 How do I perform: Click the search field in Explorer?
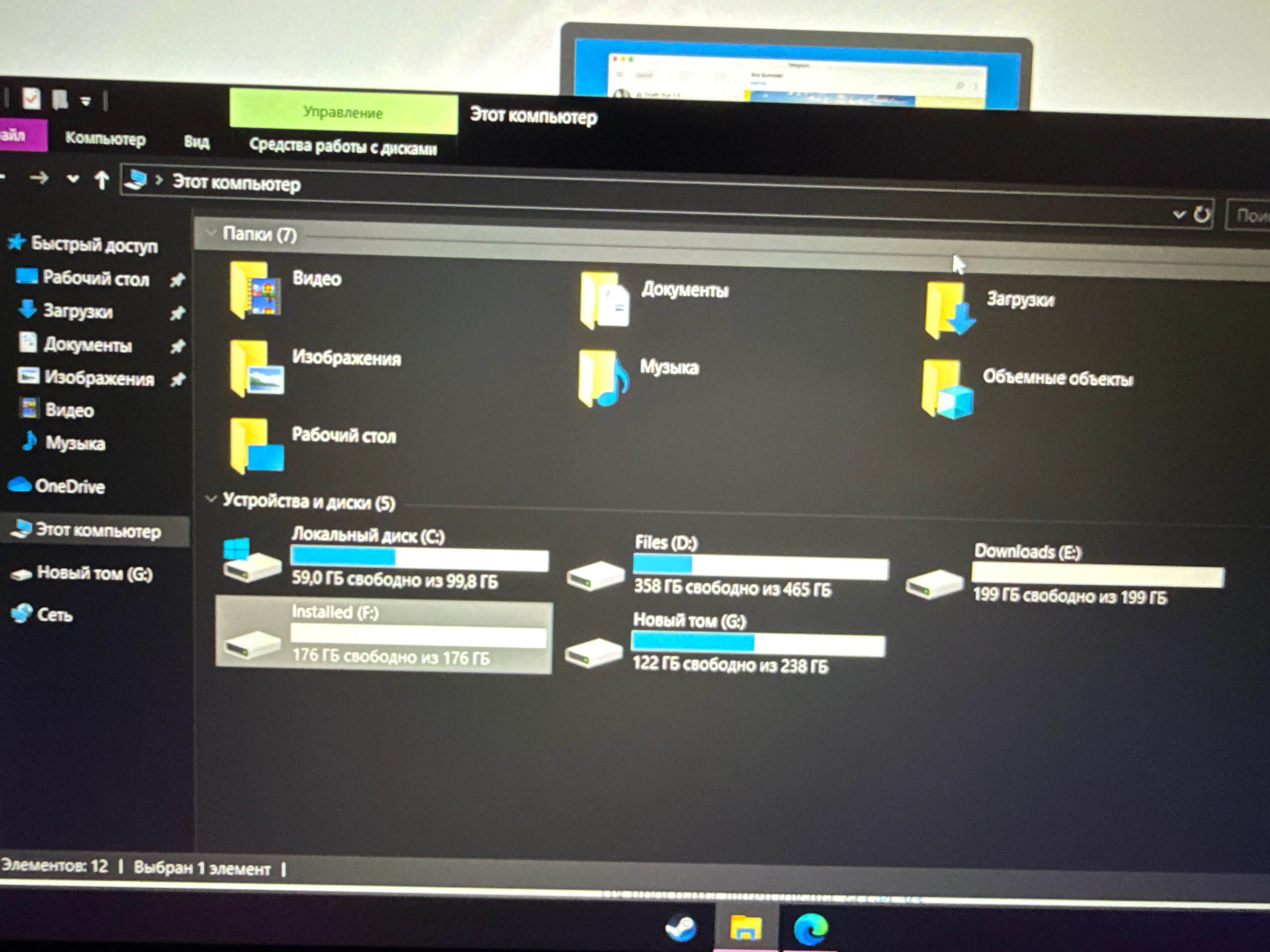tap(1248, 215)
